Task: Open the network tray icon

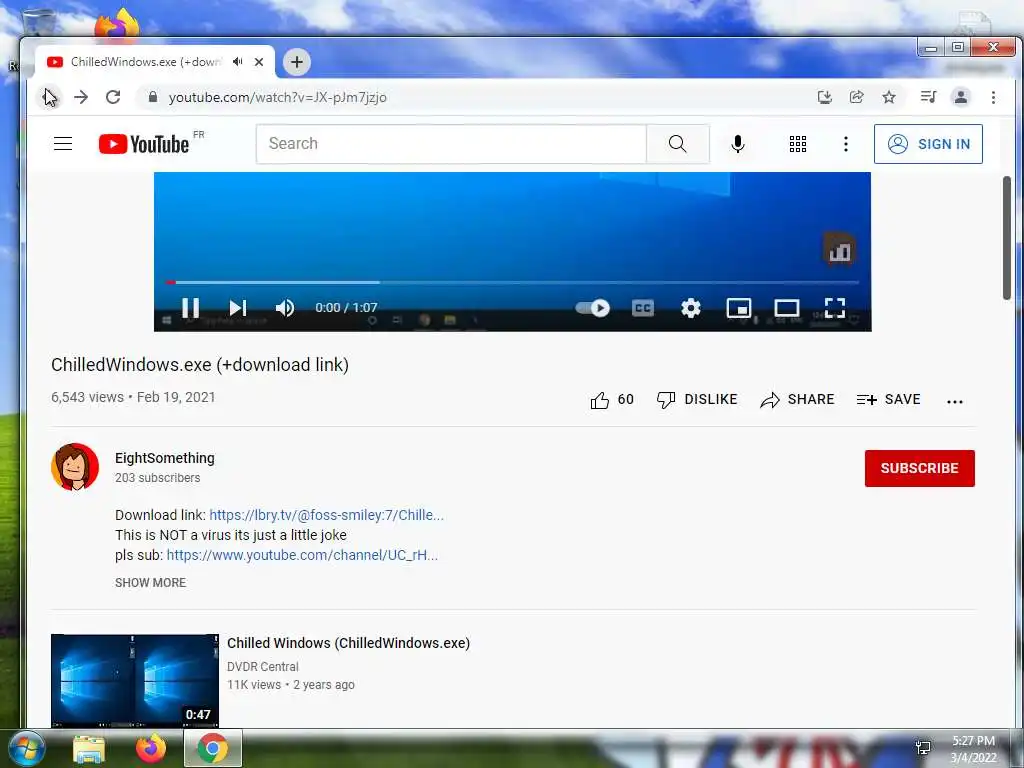Action: click(923, 748)
